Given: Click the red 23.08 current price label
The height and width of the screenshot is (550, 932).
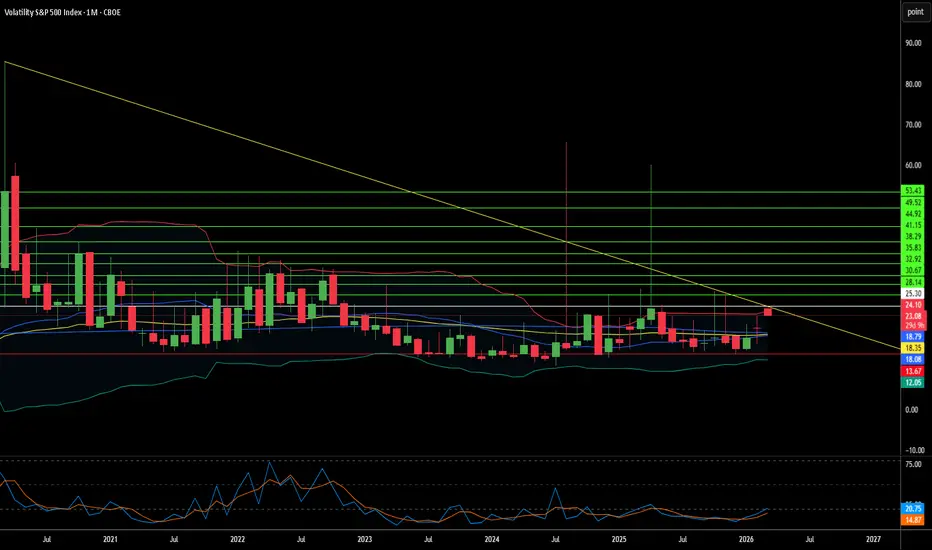Looking at the screenshot, I should point(913,316).
